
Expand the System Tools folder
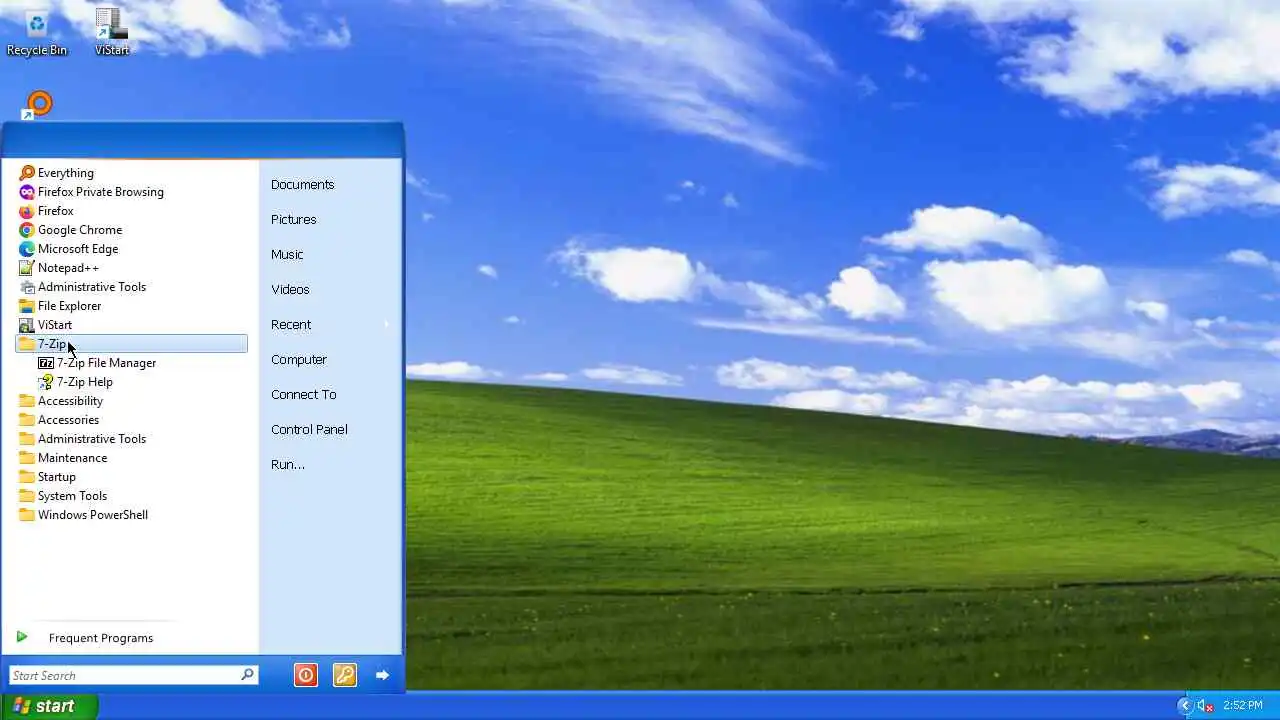coord(63,496)
